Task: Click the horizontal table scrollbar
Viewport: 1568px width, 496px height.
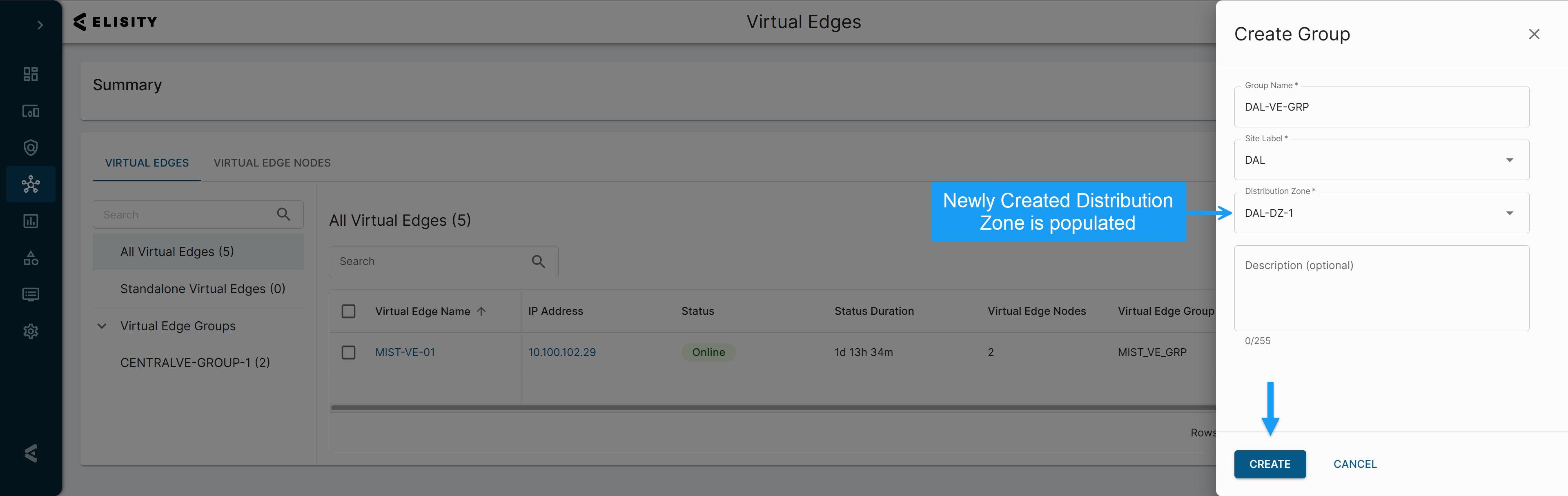Action: [x=773, y=408]
